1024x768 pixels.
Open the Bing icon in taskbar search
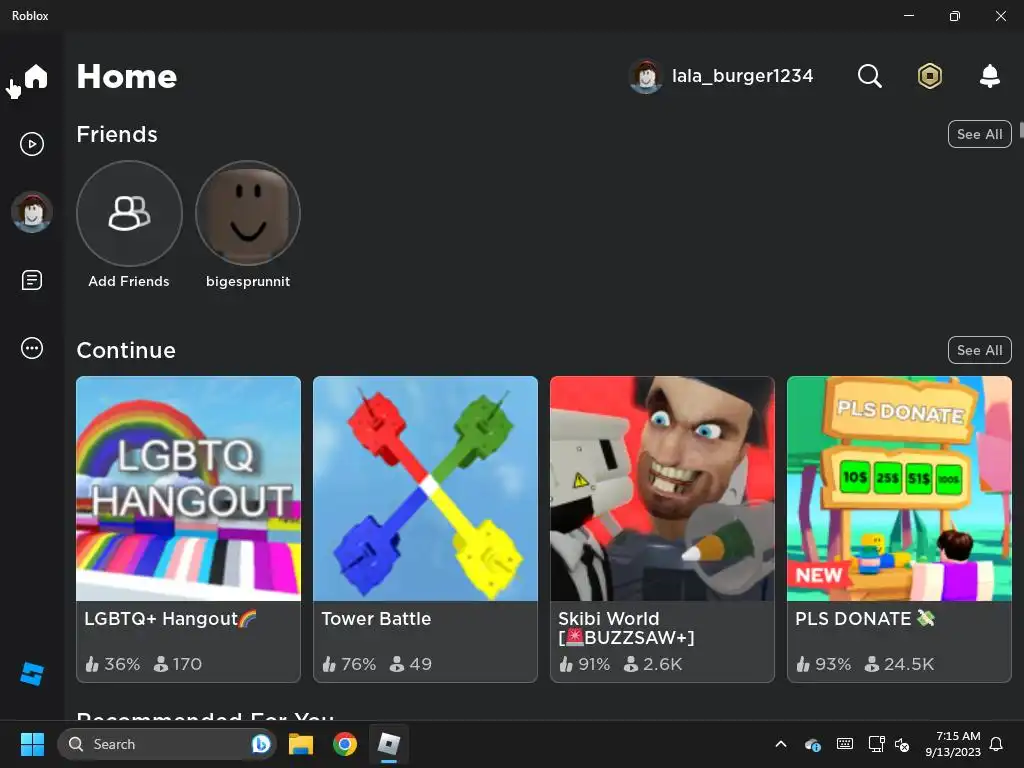[x=261, y=744]
